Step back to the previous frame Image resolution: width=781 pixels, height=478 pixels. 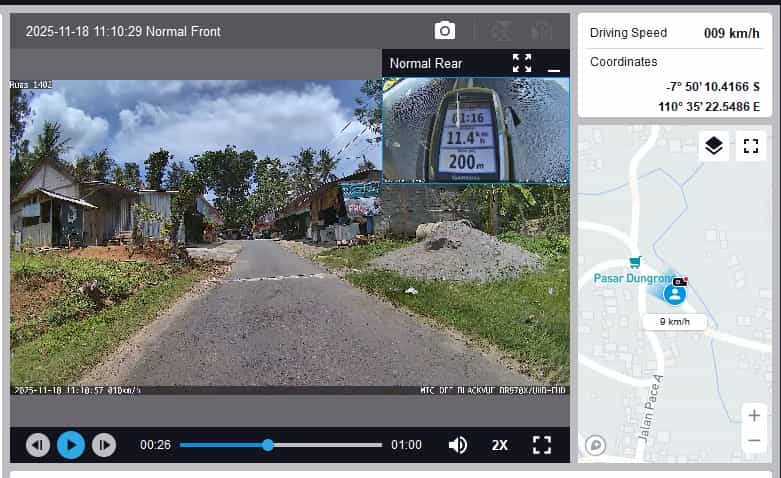(38, 445)
